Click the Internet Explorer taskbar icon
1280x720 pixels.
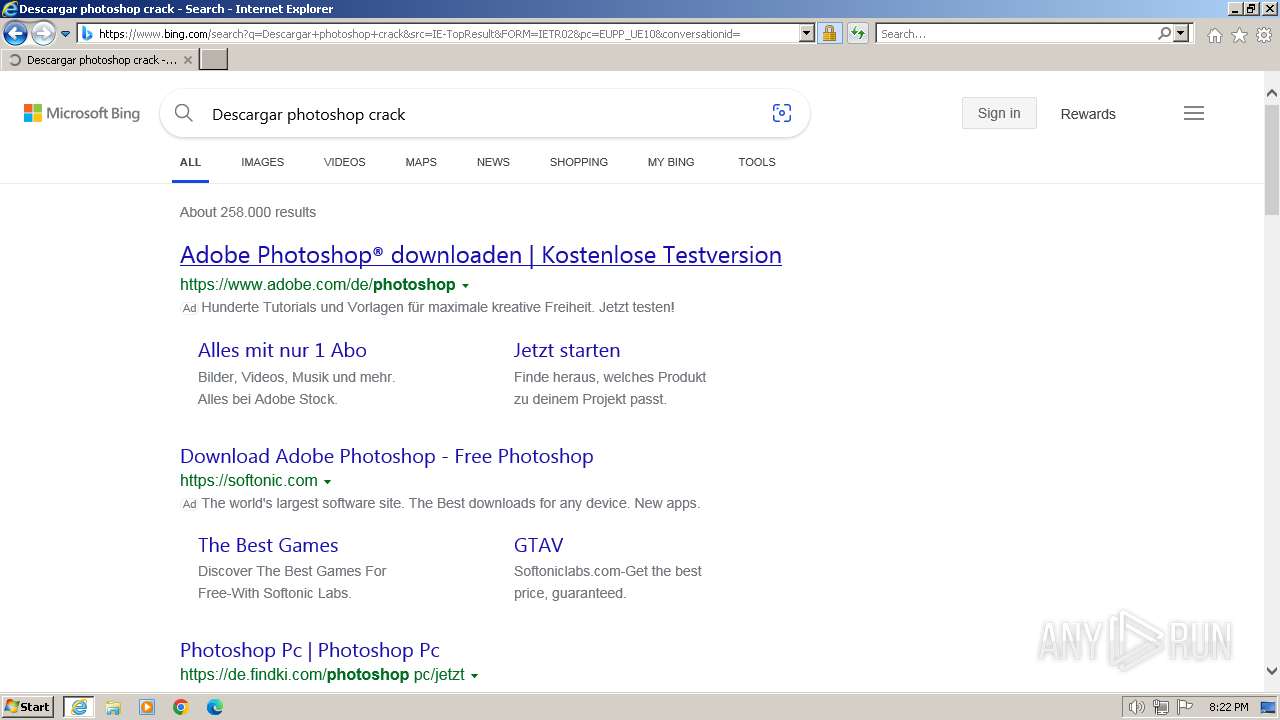79,707
